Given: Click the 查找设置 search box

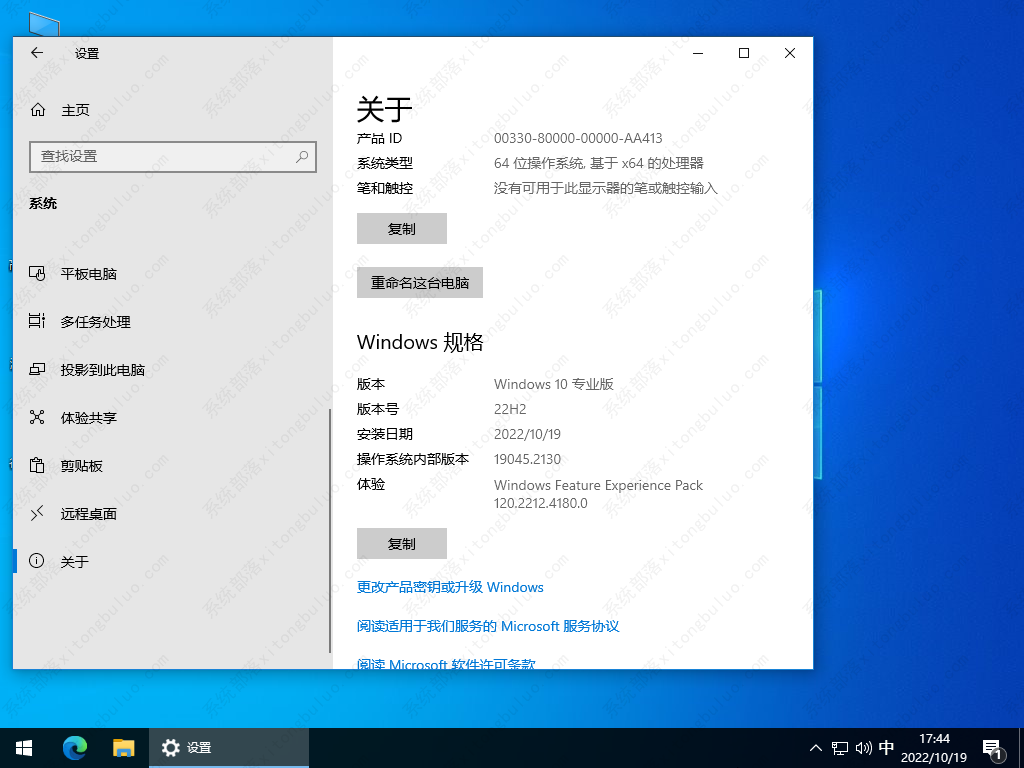Looking at the screenshot, I should tap(172, 157).
